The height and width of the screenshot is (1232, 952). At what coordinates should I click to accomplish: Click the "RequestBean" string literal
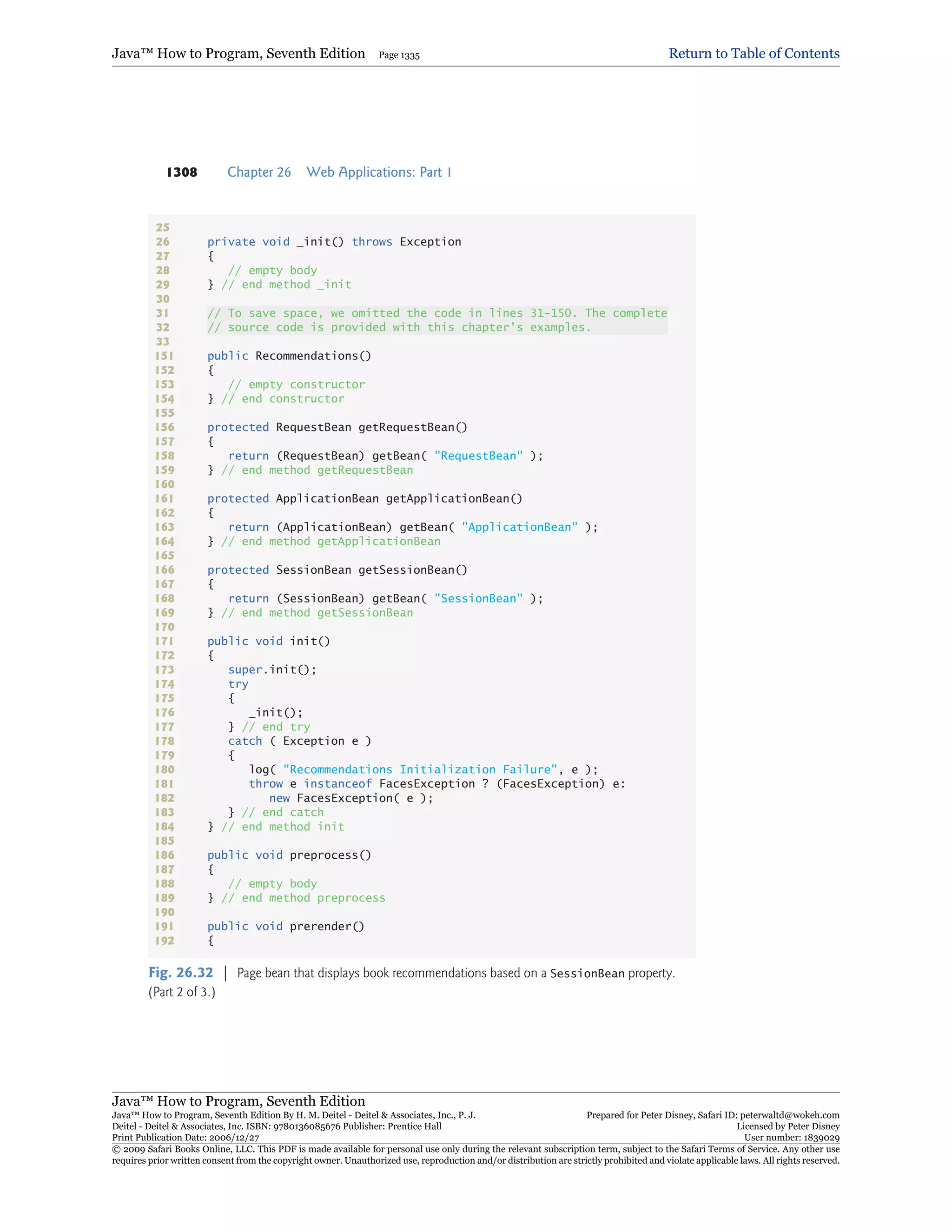coord(478,456)
